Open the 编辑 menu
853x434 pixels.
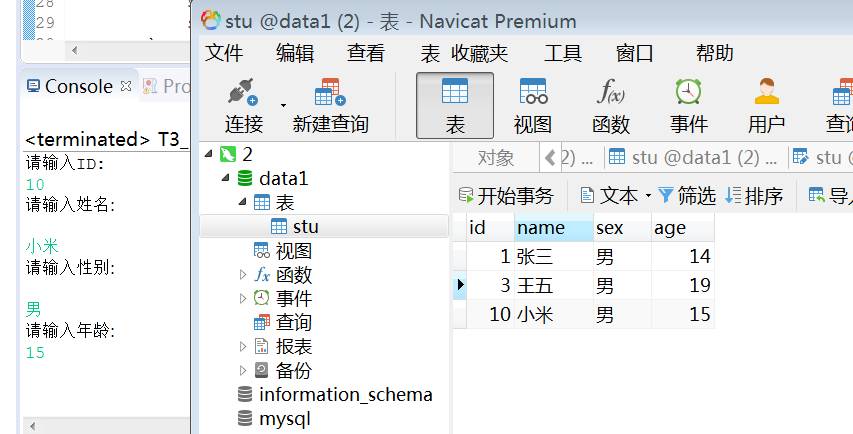tap(295, 53)
